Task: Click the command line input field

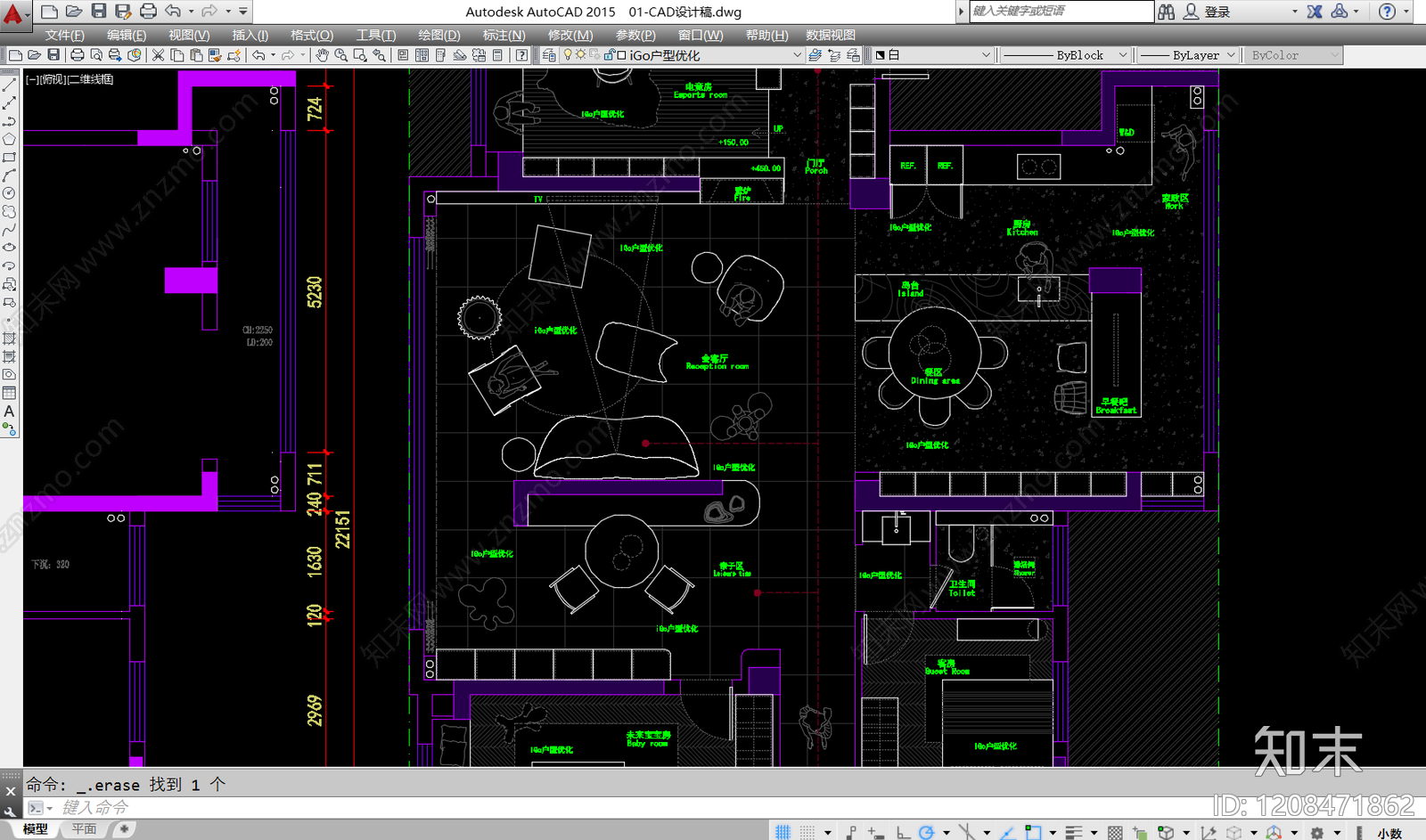Action: 624,807
